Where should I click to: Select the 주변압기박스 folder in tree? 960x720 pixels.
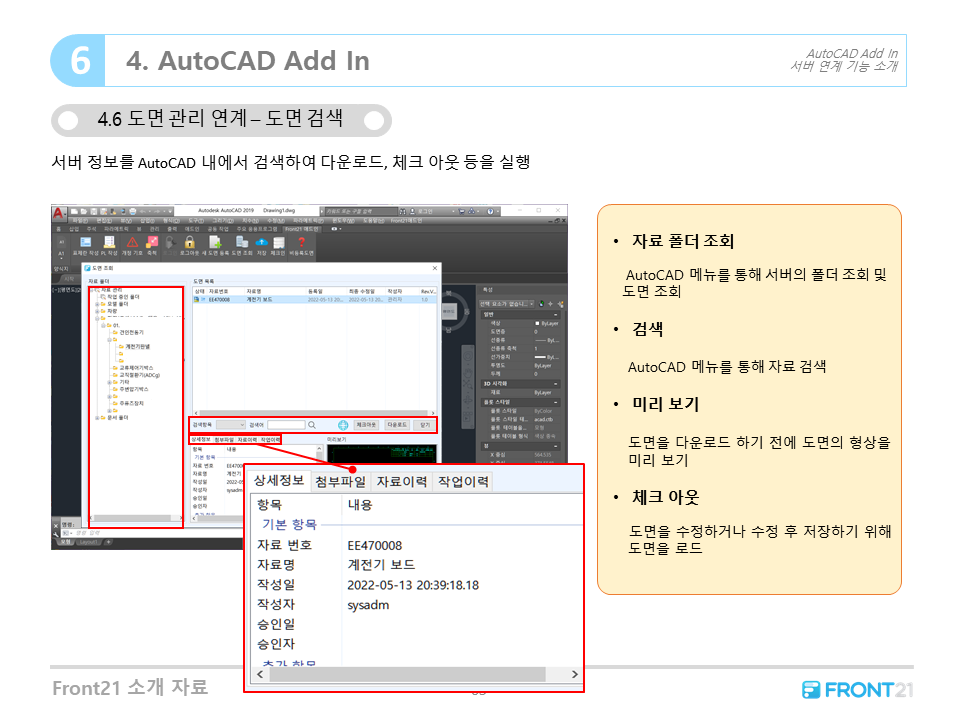click(133, 389)
